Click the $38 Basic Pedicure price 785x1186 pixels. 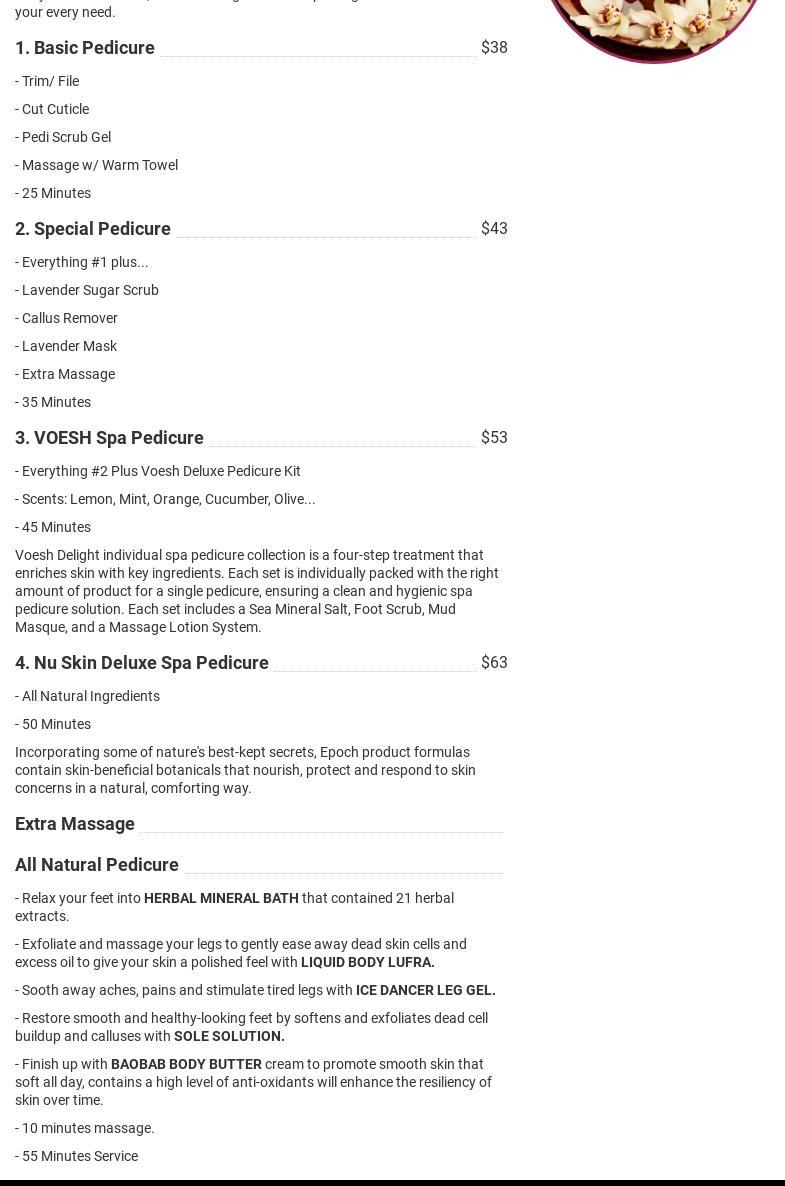point(494,48)
